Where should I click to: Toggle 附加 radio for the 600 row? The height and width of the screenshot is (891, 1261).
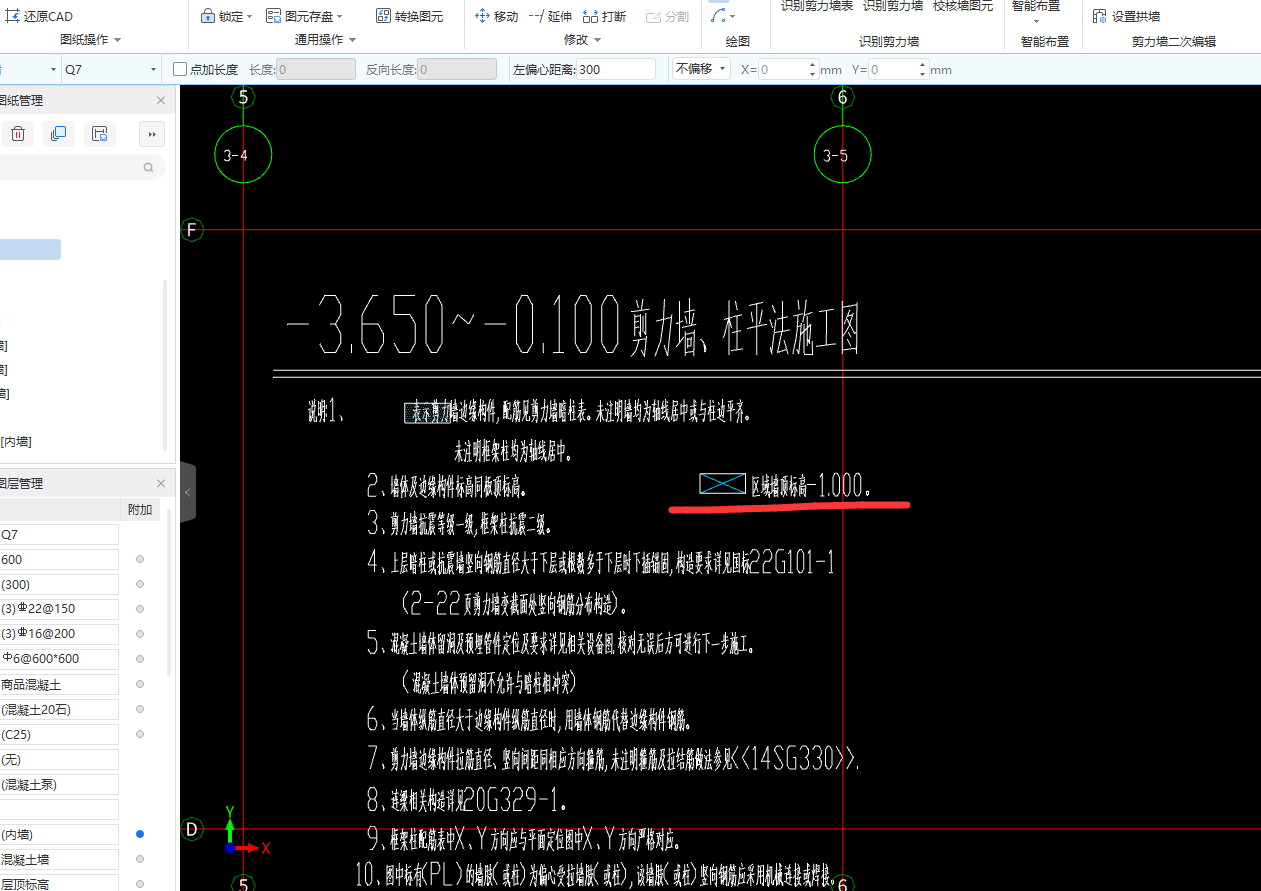click(140, 559)
